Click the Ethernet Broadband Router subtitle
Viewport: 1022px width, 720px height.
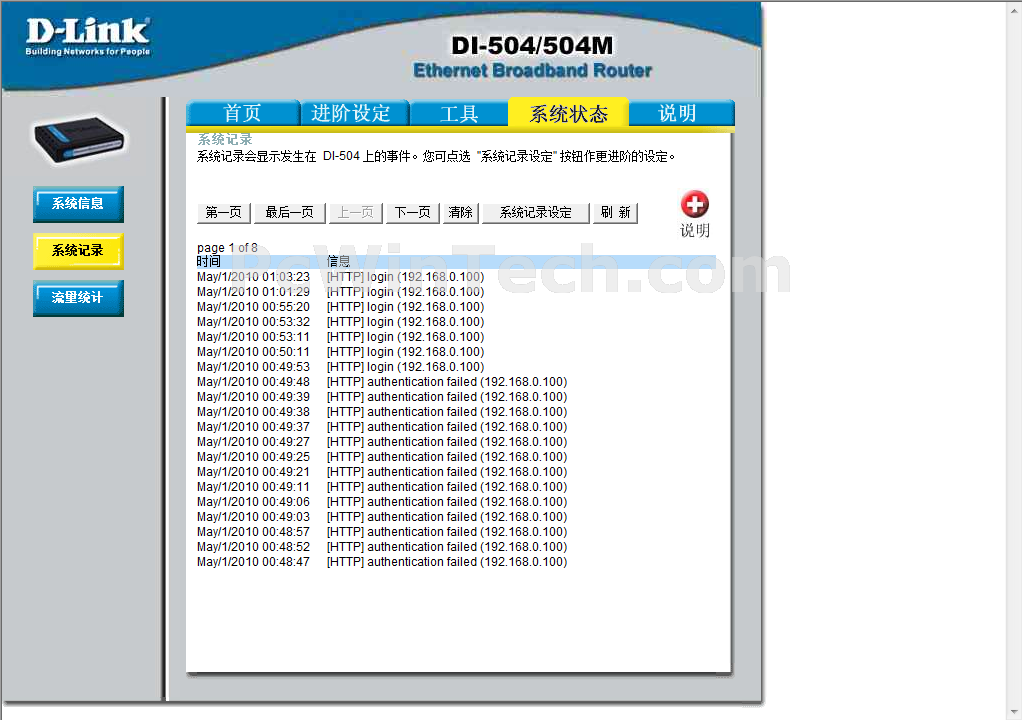(x=533, y=70)
